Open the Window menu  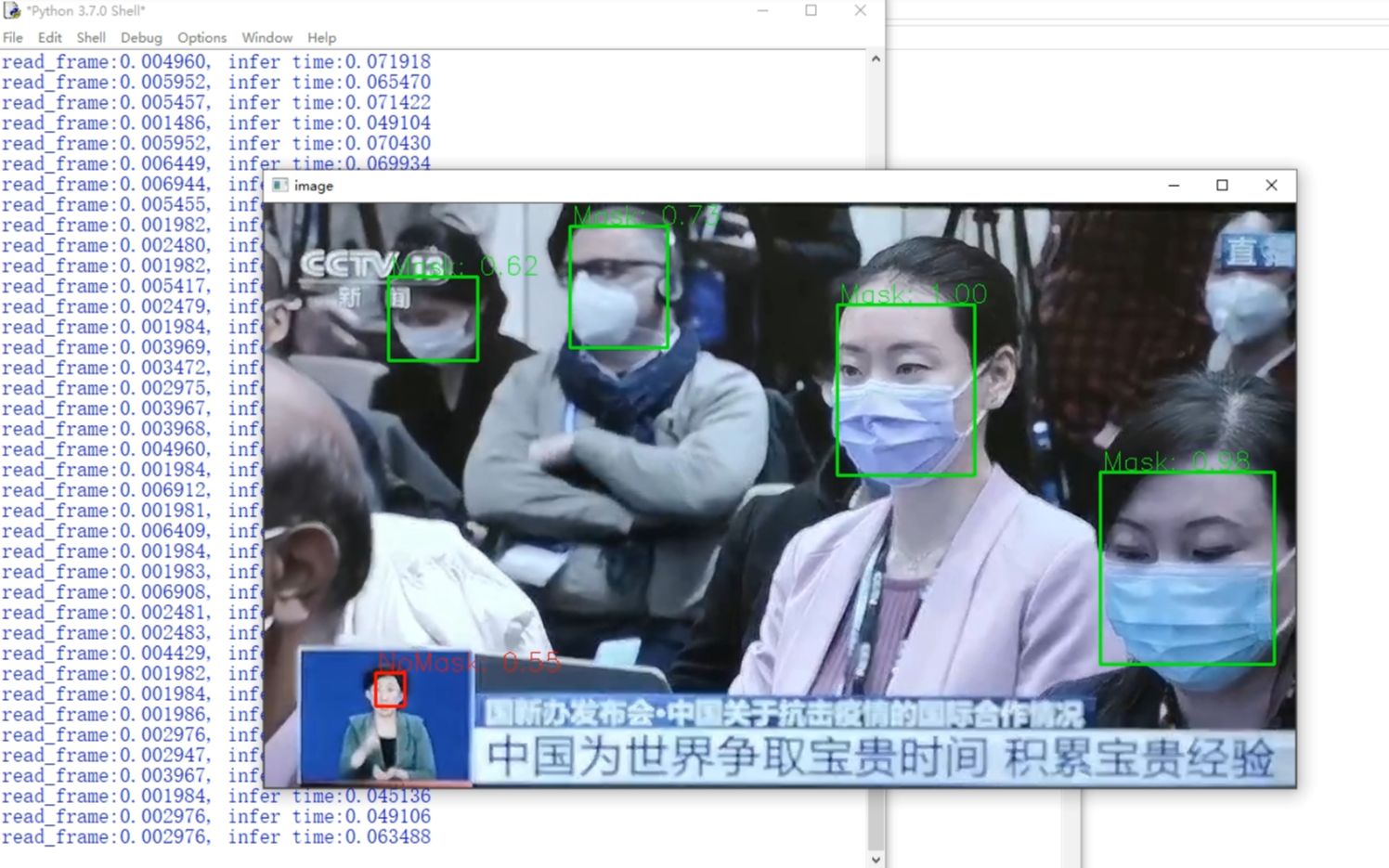[266, 38]
